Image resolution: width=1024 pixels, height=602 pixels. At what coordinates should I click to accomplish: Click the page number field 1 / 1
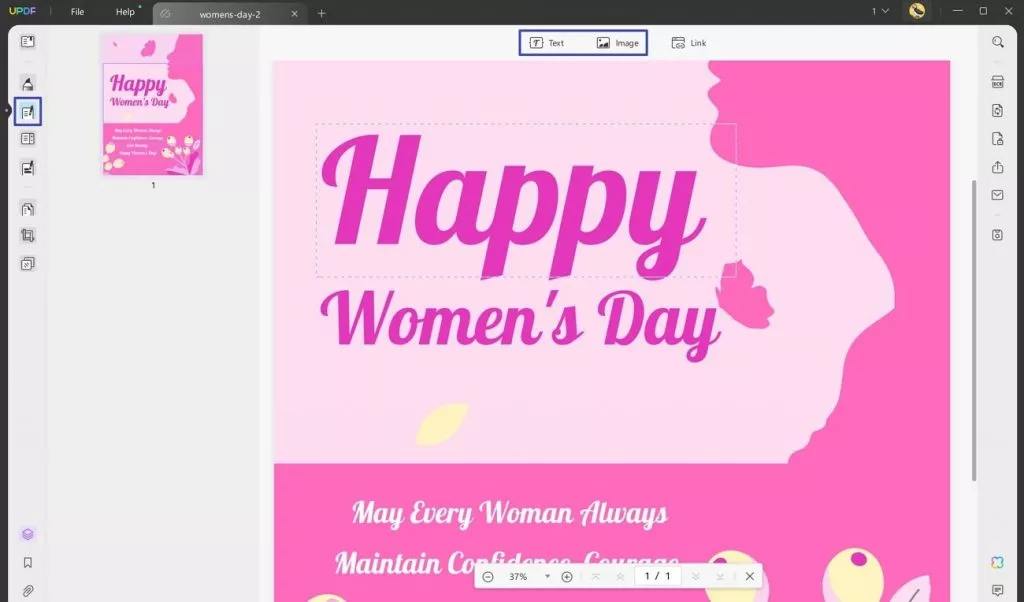pyautogui.click(x=657, y=576)
